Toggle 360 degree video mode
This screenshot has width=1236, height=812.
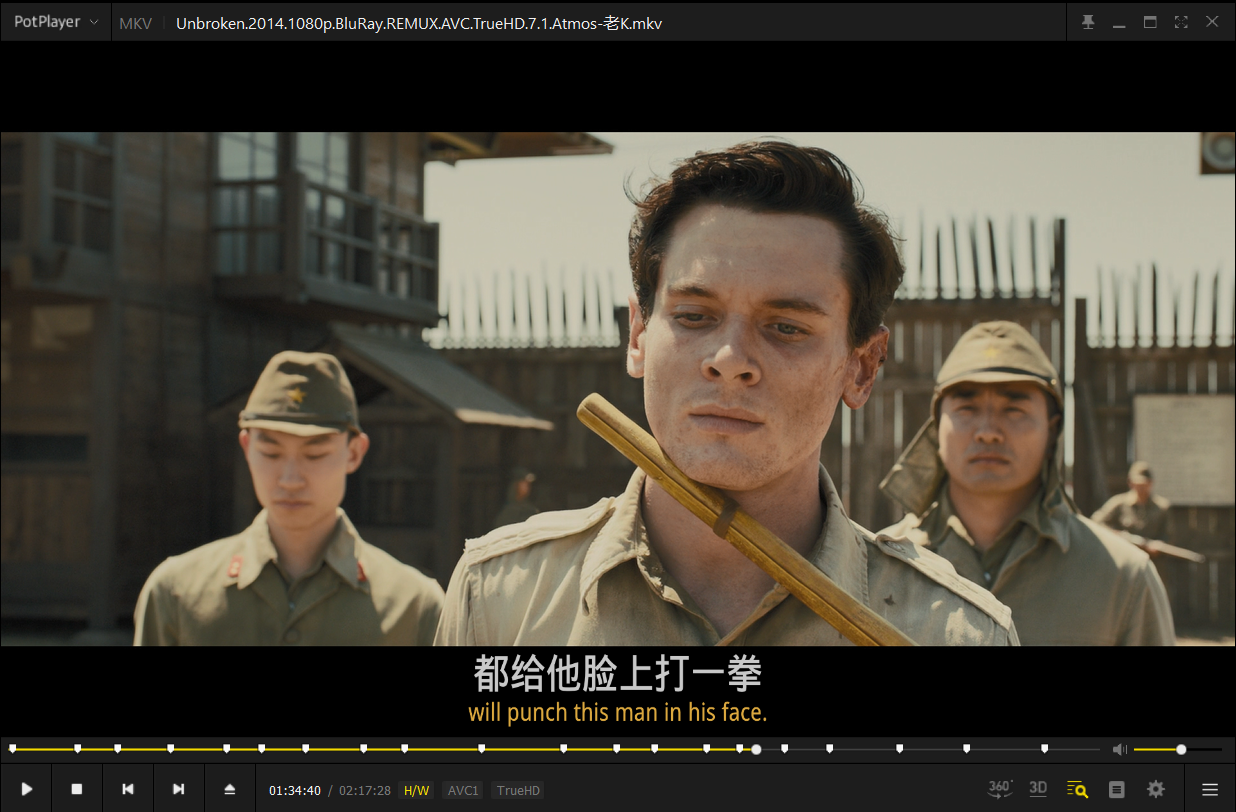click(1000, 788)
